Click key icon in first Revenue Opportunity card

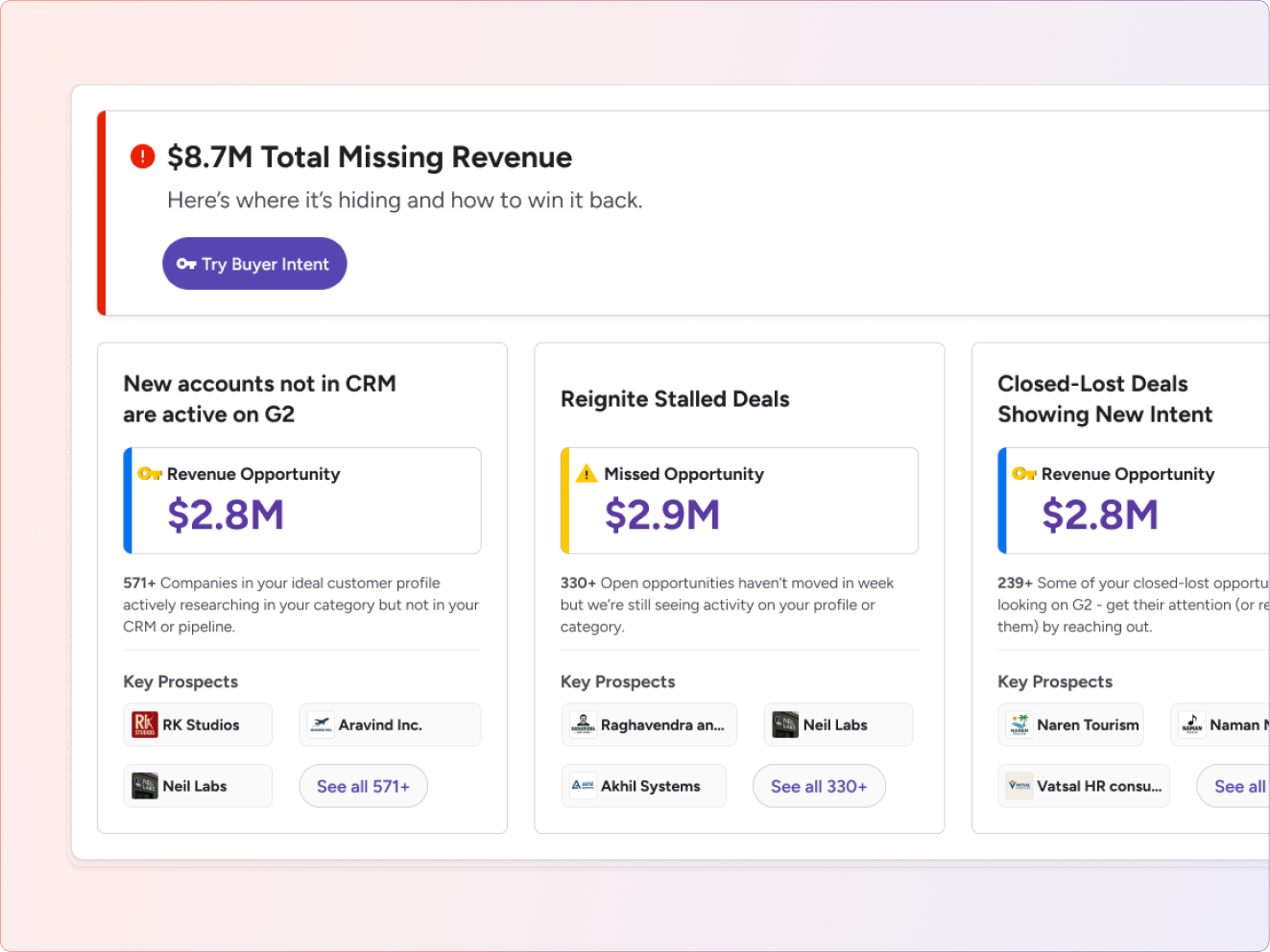pos(150,474)
